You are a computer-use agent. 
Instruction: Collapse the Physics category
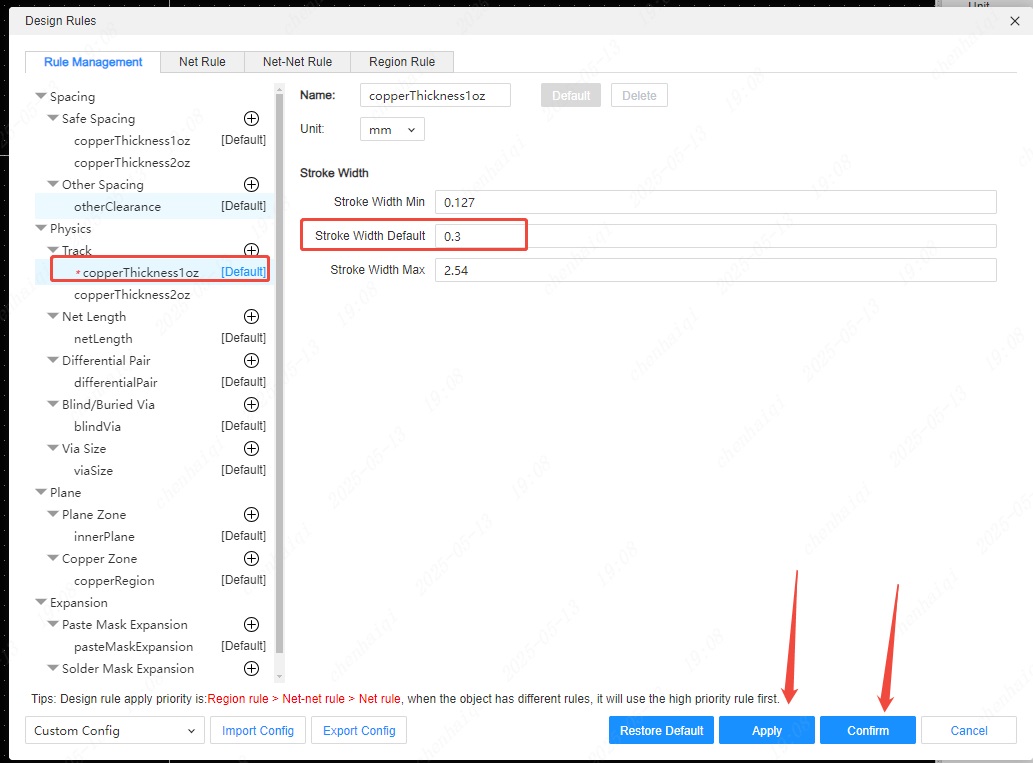(41, 229)
